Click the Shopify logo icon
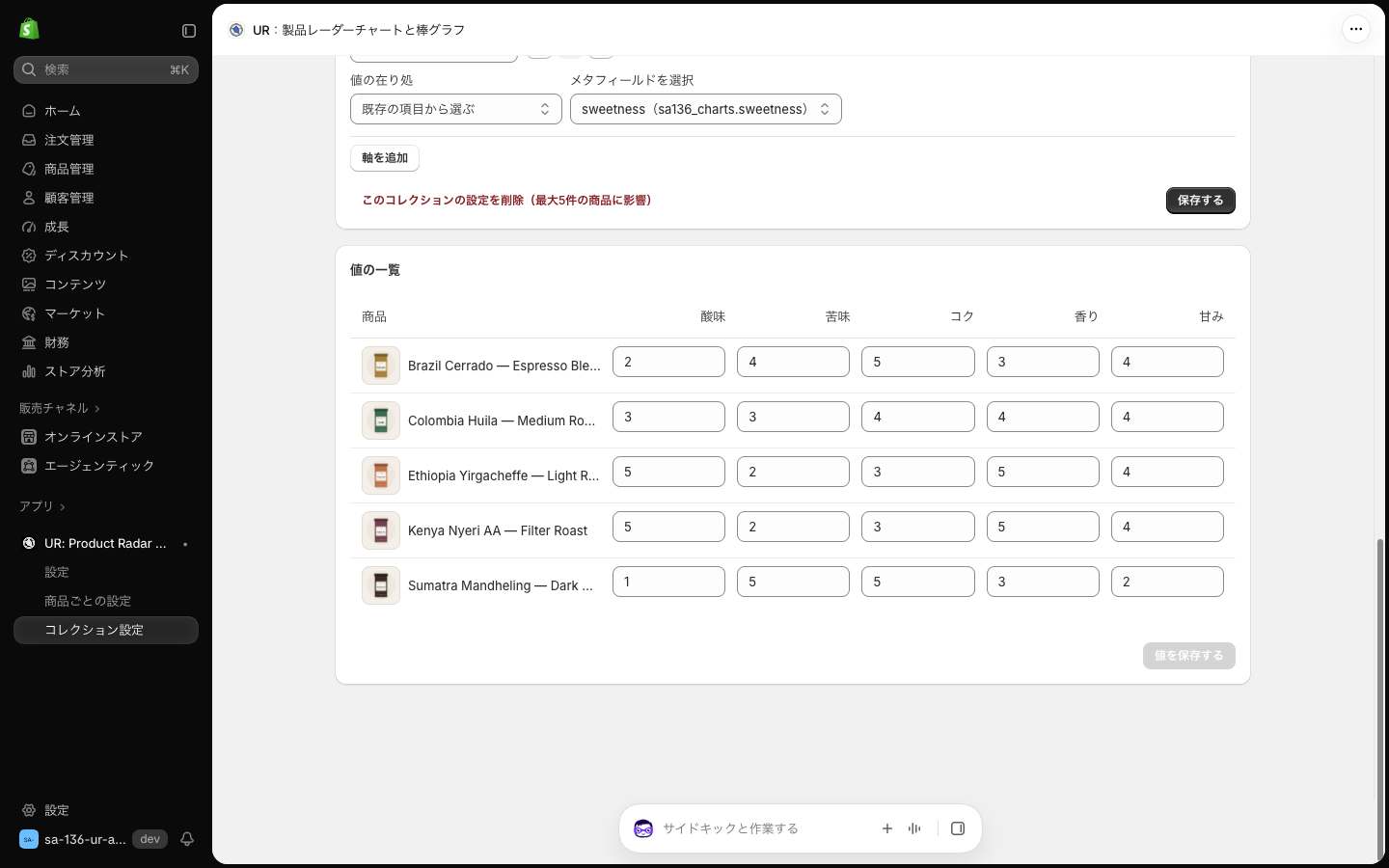Screen dimensions: 1389x868 pyautogui.click(x=29, y=29)
